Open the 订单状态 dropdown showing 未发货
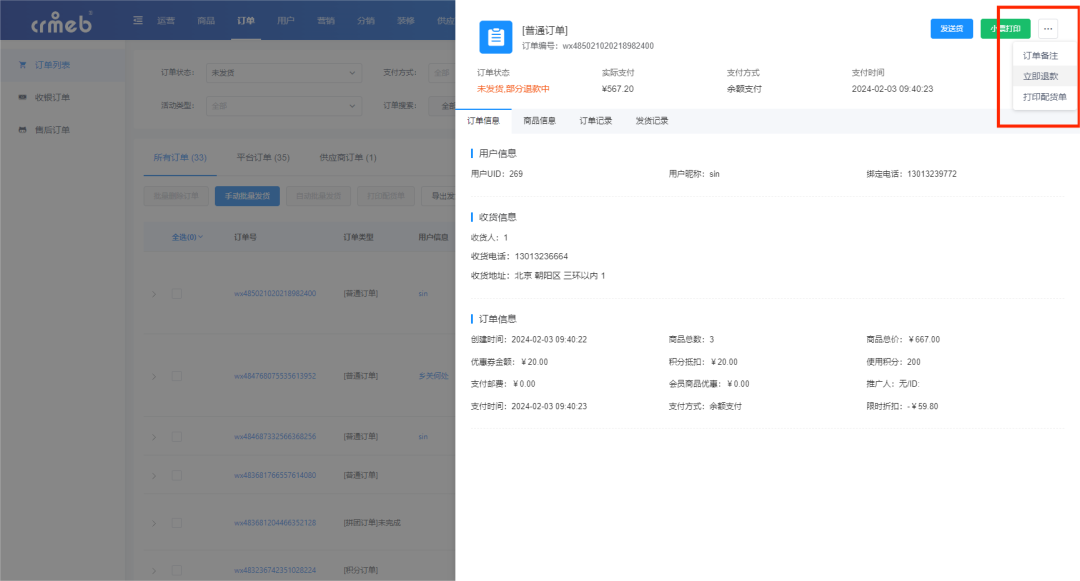 pyautogui.click(x=284, y=72)
